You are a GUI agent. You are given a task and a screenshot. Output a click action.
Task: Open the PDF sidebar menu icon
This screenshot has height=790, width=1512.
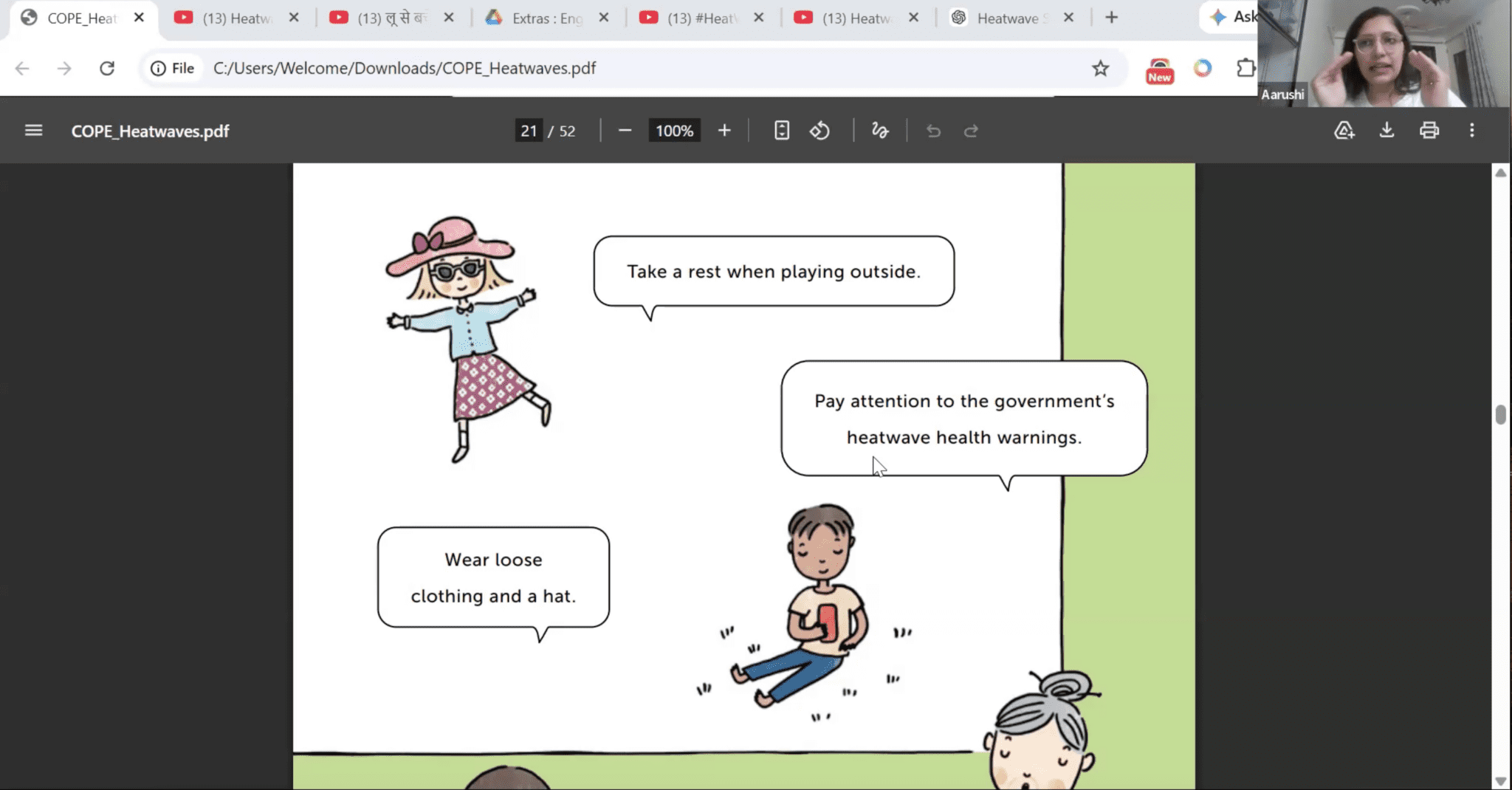pyautogui.click(x=33, y=131)
